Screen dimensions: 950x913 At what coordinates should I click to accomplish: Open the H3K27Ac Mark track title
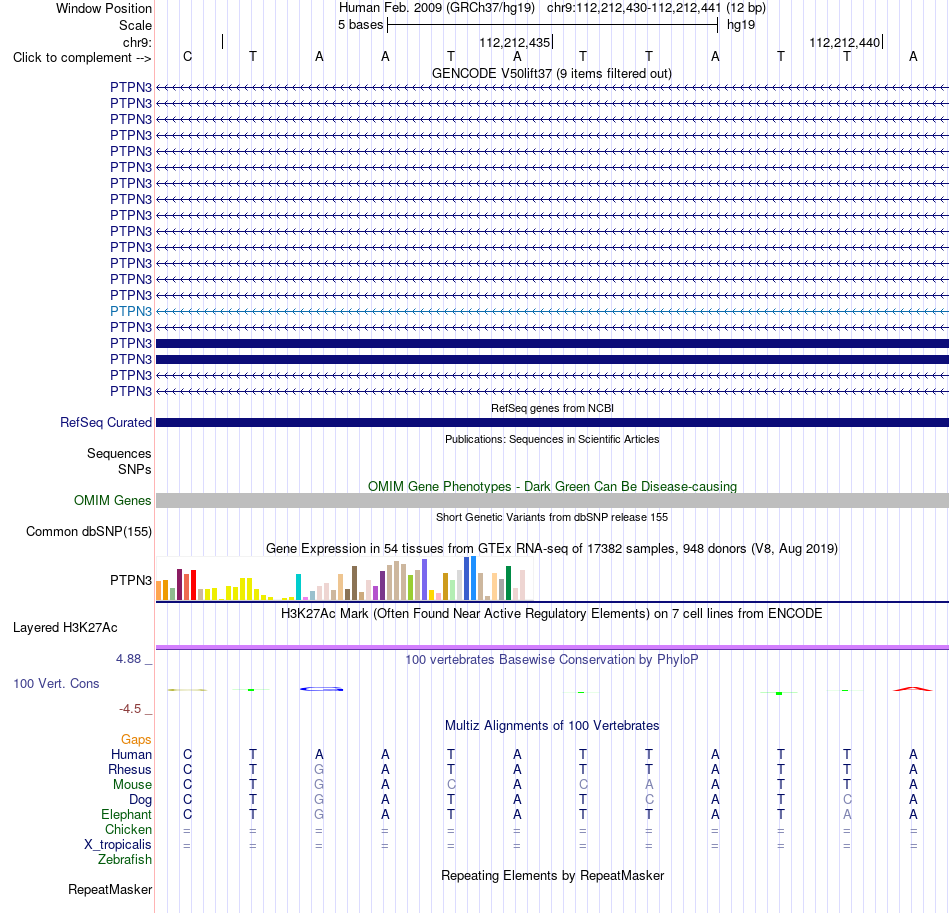(x=552, y=614)
